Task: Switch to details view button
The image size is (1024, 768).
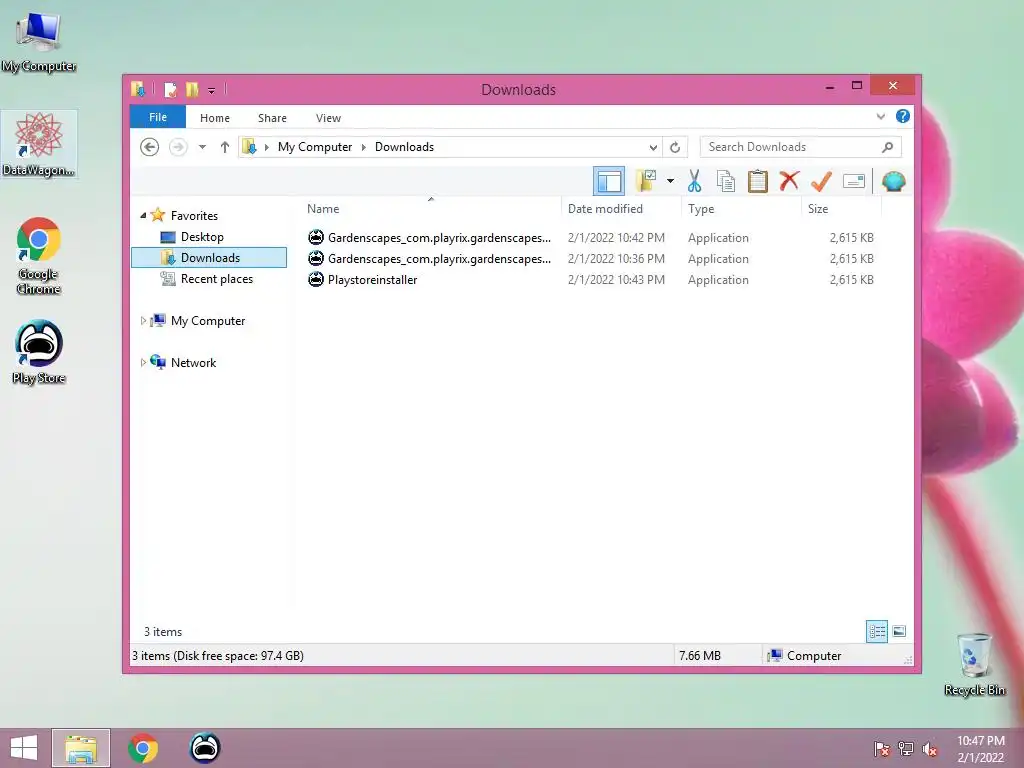Action: tap(876, 631)
